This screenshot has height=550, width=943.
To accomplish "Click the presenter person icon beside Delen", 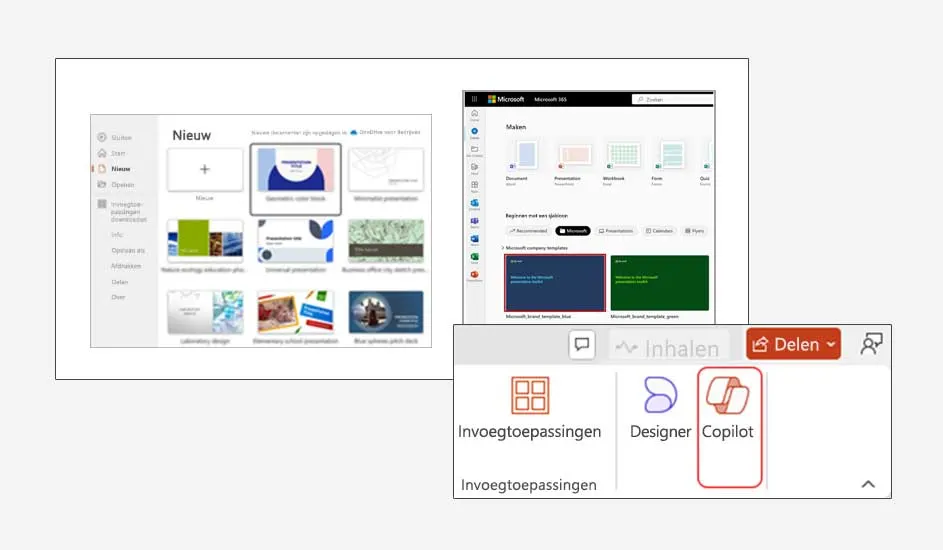I will 871,344.
